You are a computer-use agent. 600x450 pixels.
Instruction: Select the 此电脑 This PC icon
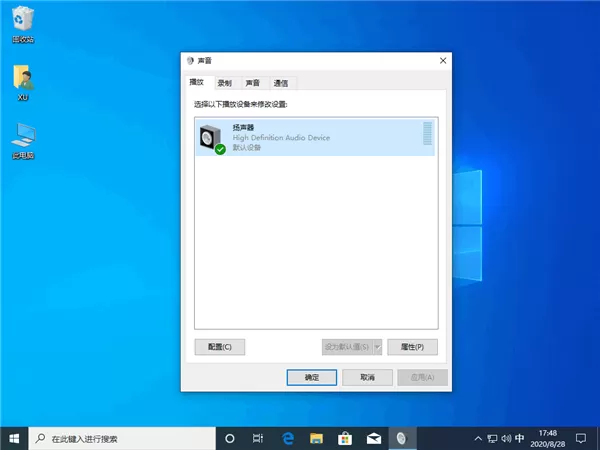[x=23, y=141]
